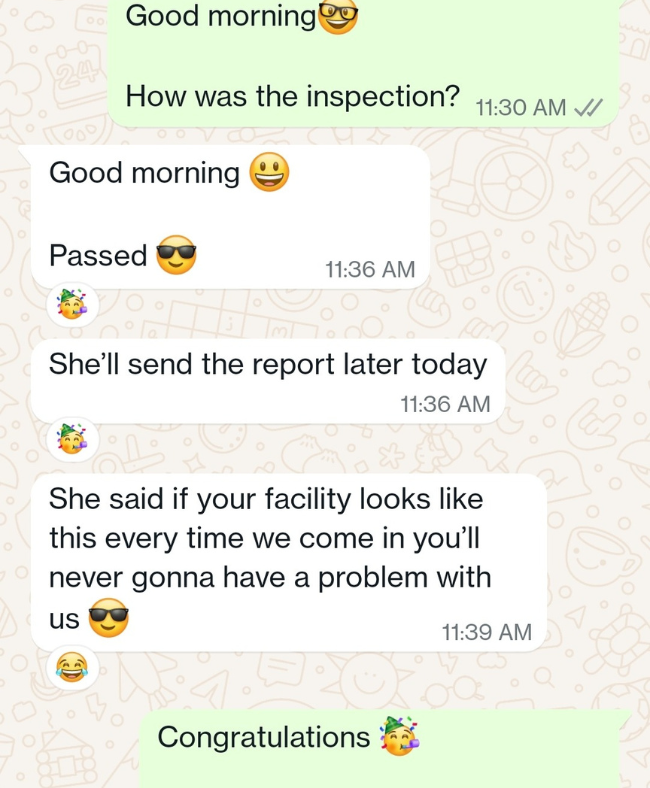The width and height of the screenshot is (650, 788).
Task: Tap 11:36 AM timestamp on the 'Passed' bubble
Action: (x=370, y=269)
